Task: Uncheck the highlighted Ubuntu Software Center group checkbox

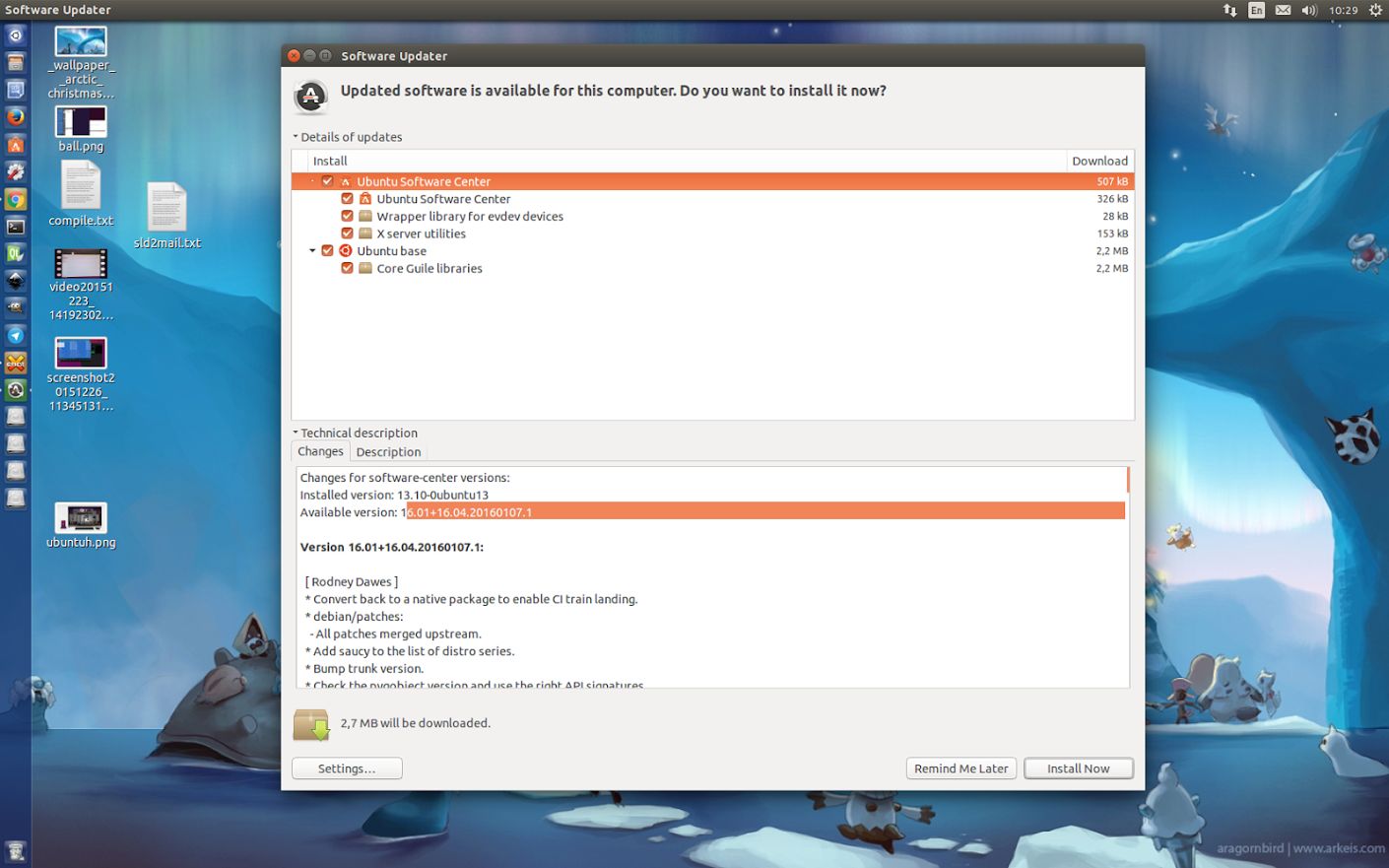Action: pyautogui.click(x=327, y=181)
